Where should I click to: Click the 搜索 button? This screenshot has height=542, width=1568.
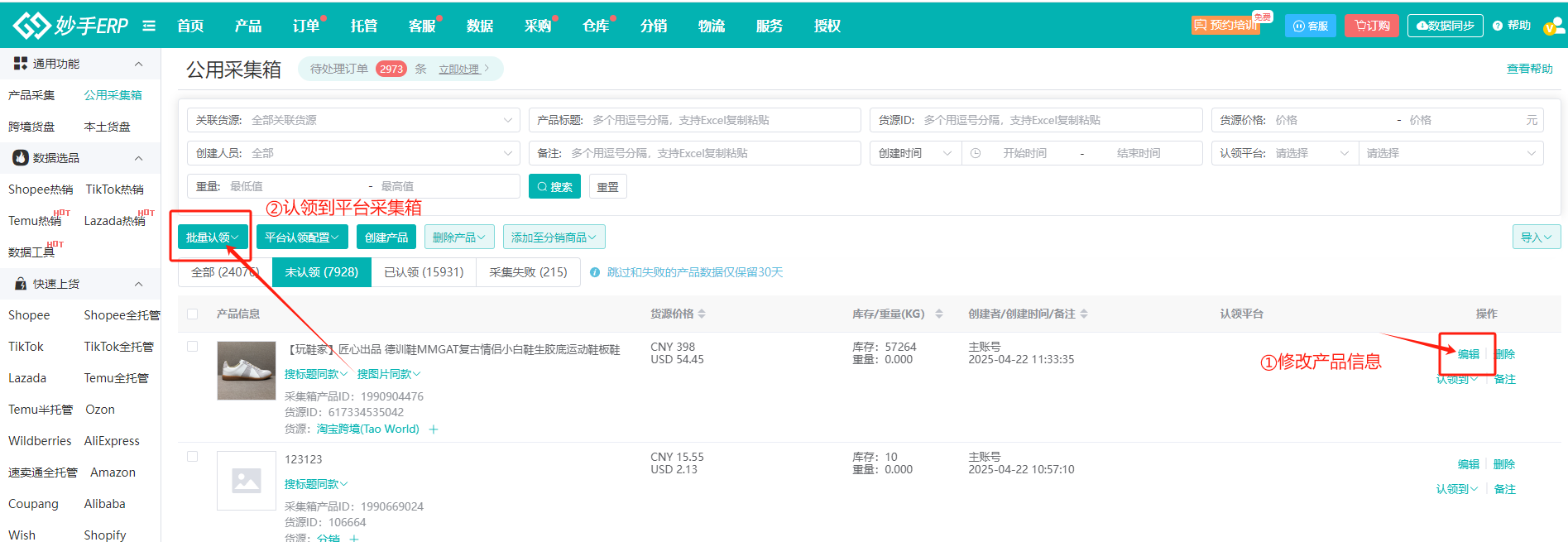[554, 186]
